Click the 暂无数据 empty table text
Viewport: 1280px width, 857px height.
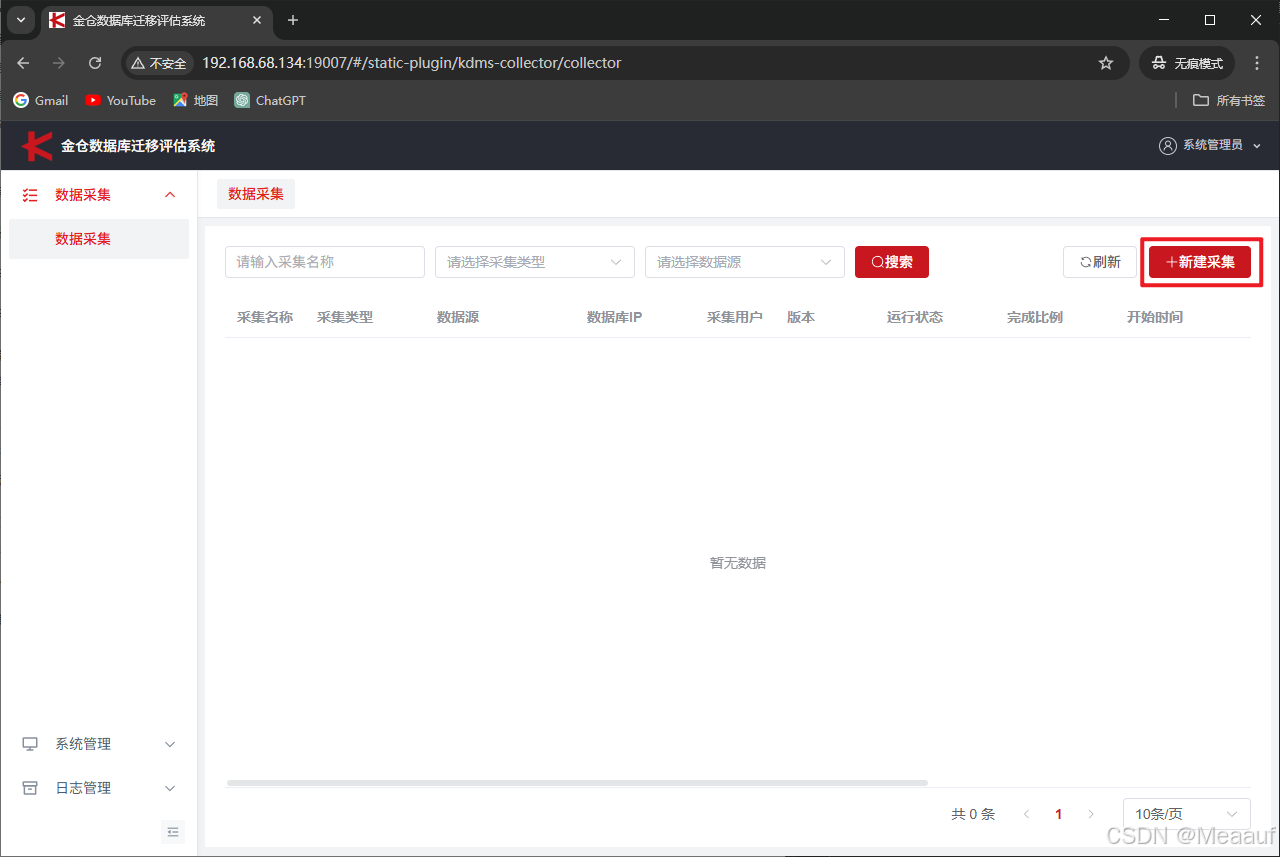pos(738,563)
